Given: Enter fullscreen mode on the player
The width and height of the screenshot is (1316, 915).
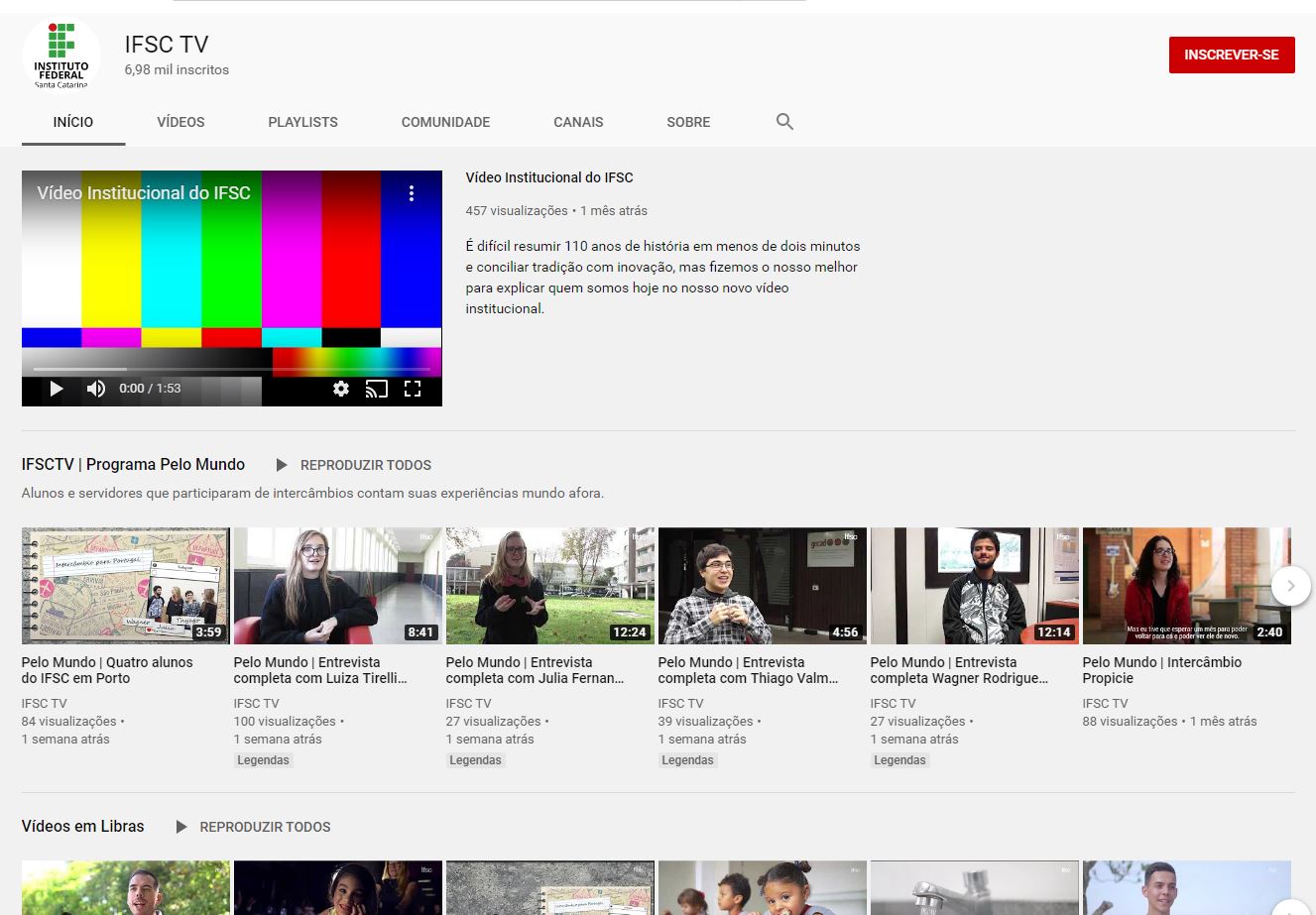Looking at the screenshot, I should [x=413, y=389].
